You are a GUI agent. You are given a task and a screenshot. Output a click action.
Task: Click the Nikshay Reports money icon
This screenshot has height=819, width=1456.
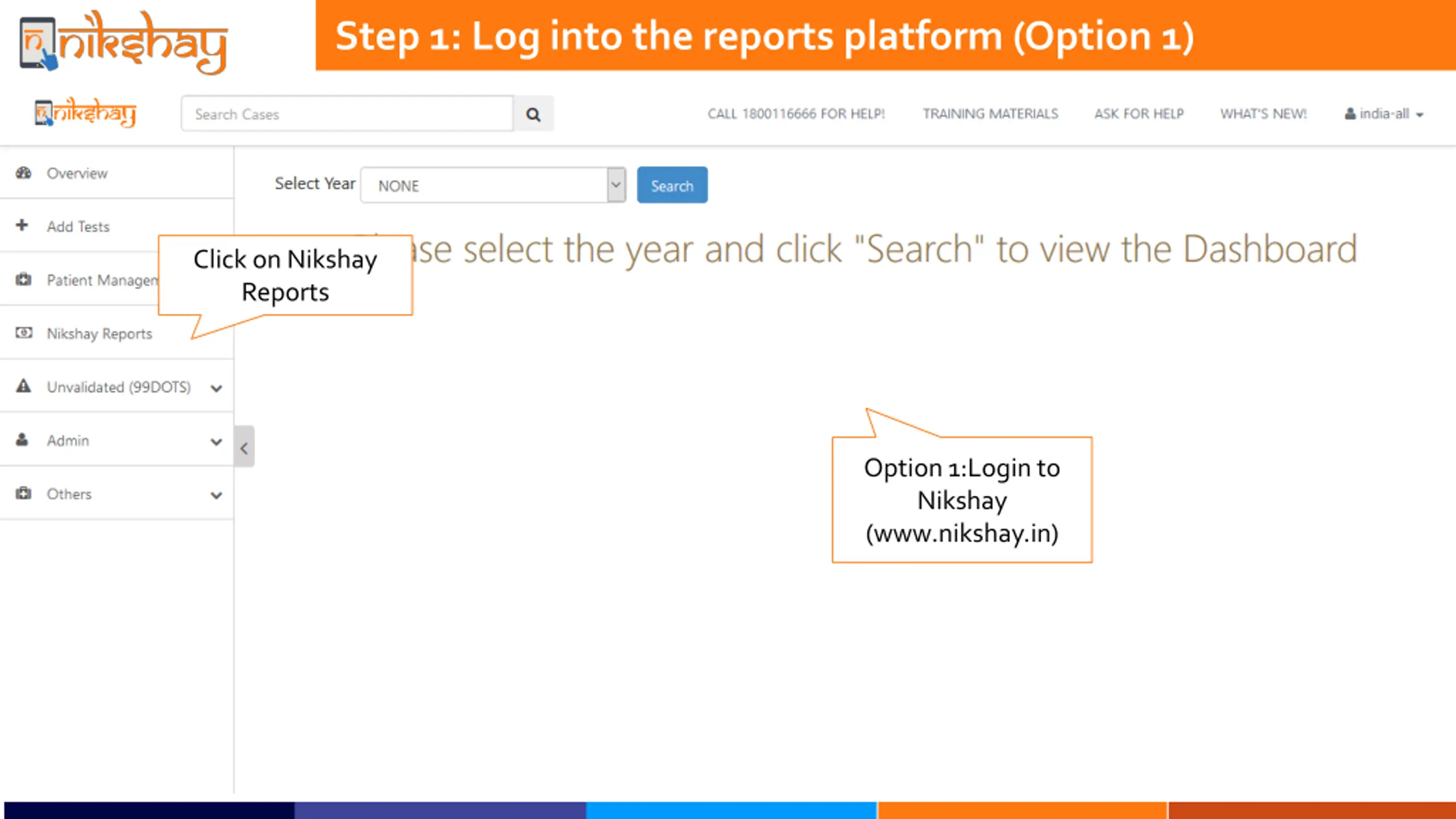[x=23, y=333]
